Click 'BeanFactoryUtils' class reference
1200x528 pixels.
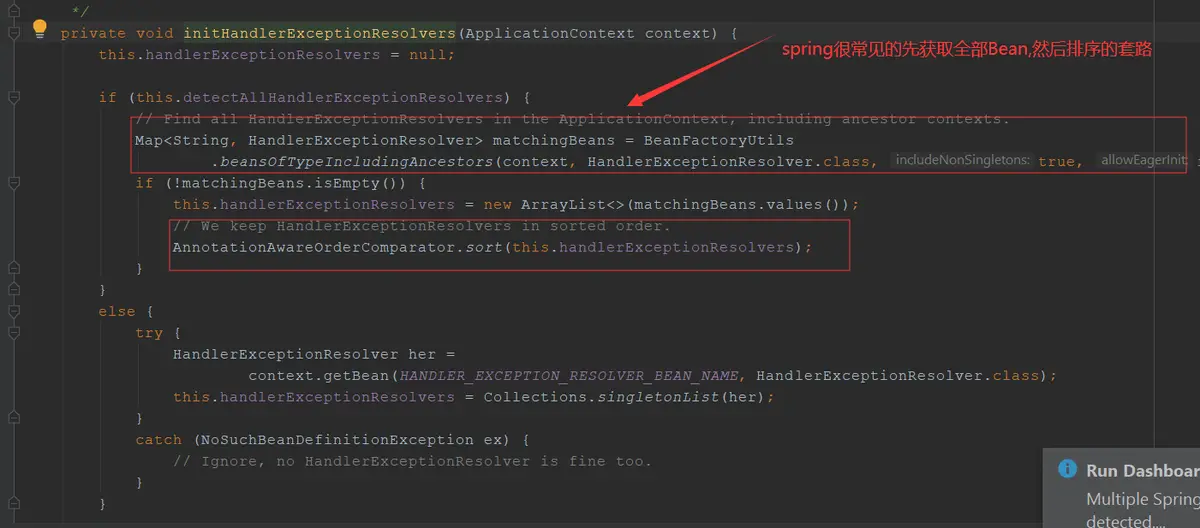pyautogui.click(x=719, y=140)
